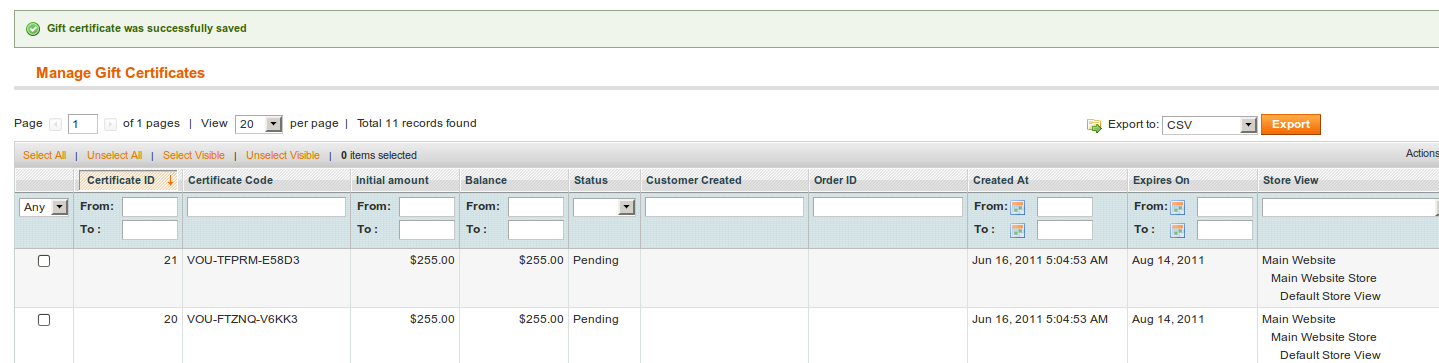Sort by Store View column header
Image resolution: width=1439 pixels, height=363 pixels.
pyautogui.click(x=1290, y=181)
